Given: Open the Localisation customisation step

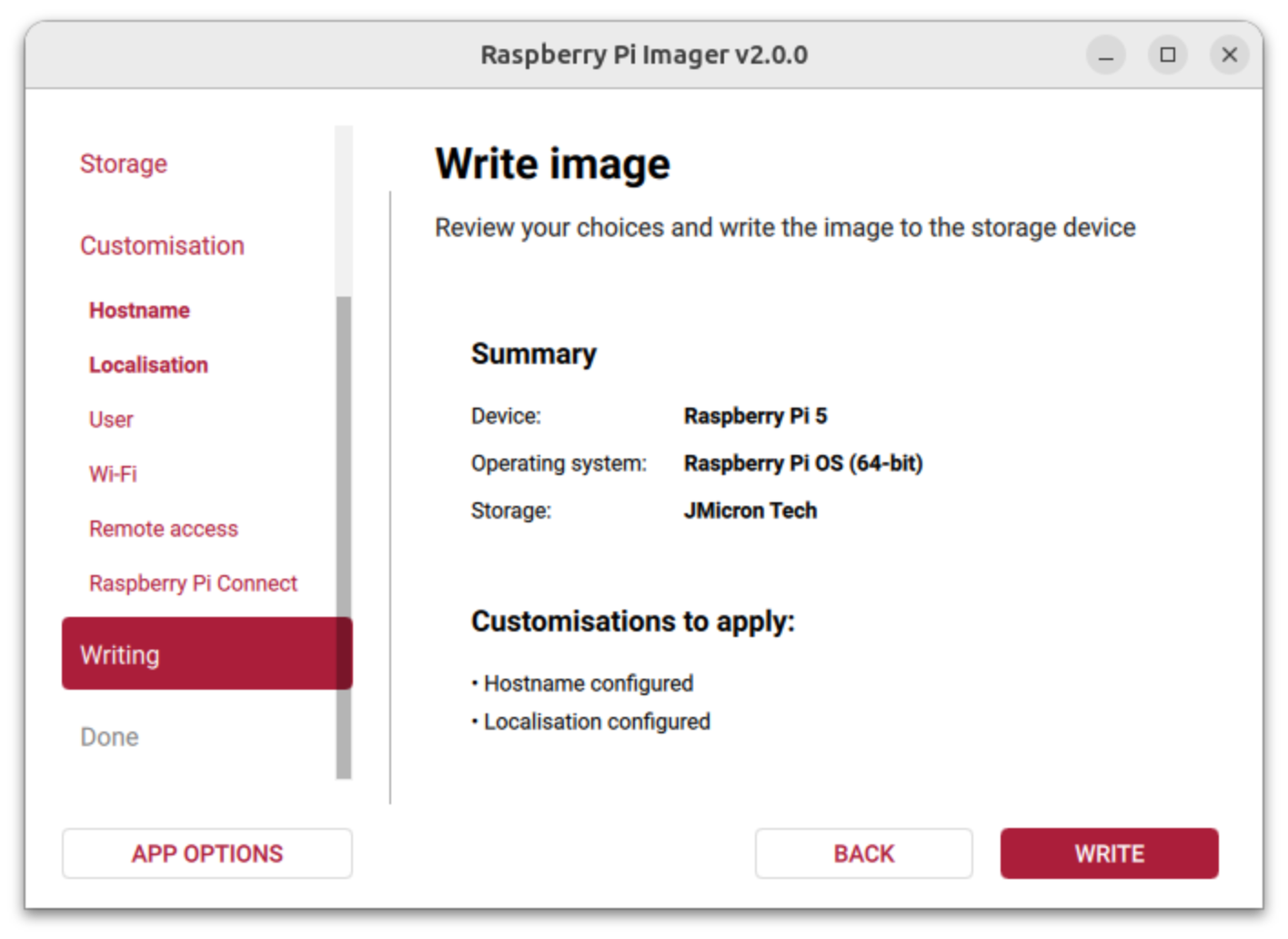Looking at the screenshot, I should click(x=148, y=365).
